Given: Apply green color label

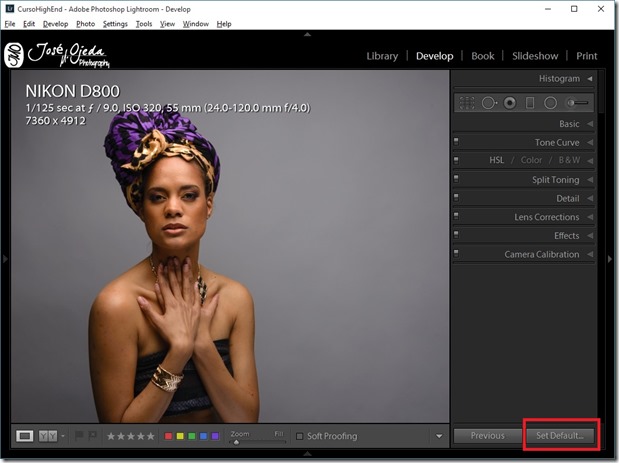Looking at the screenshot, I should [x=192, y=436].
